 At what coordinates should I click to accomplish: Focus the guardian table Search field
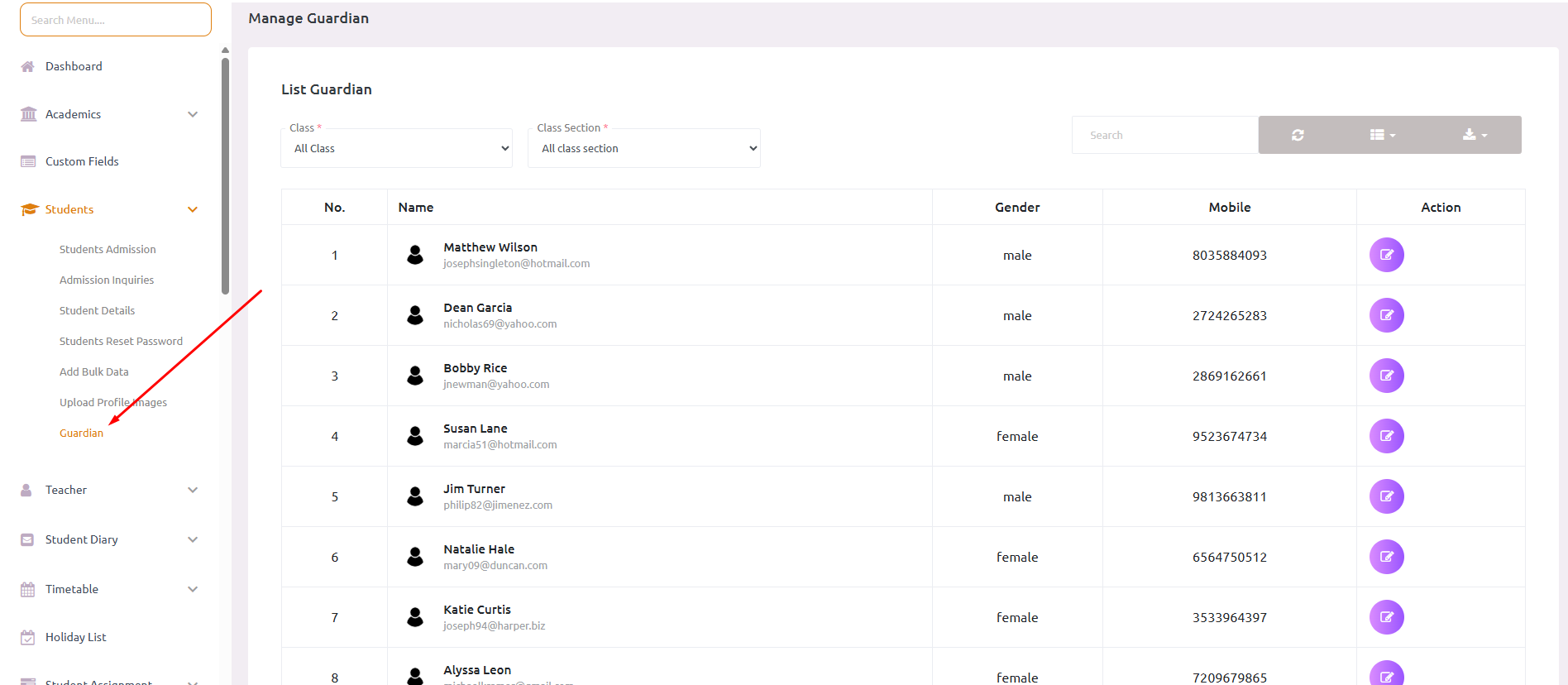(x=1164, y=135)
